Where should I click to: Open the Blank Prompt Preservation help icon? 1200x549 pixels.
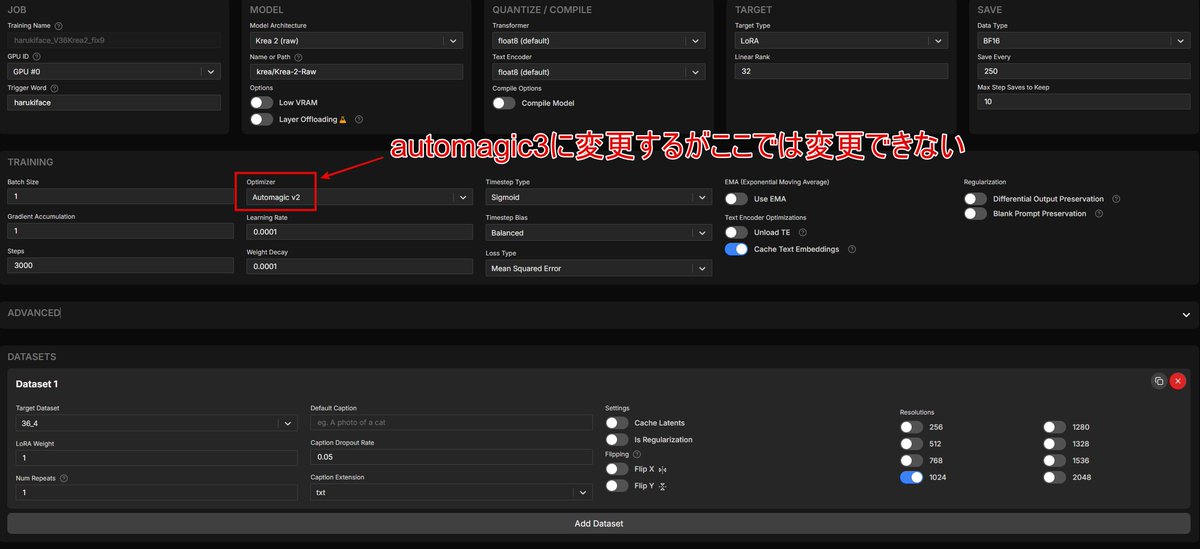point(1101,214)
